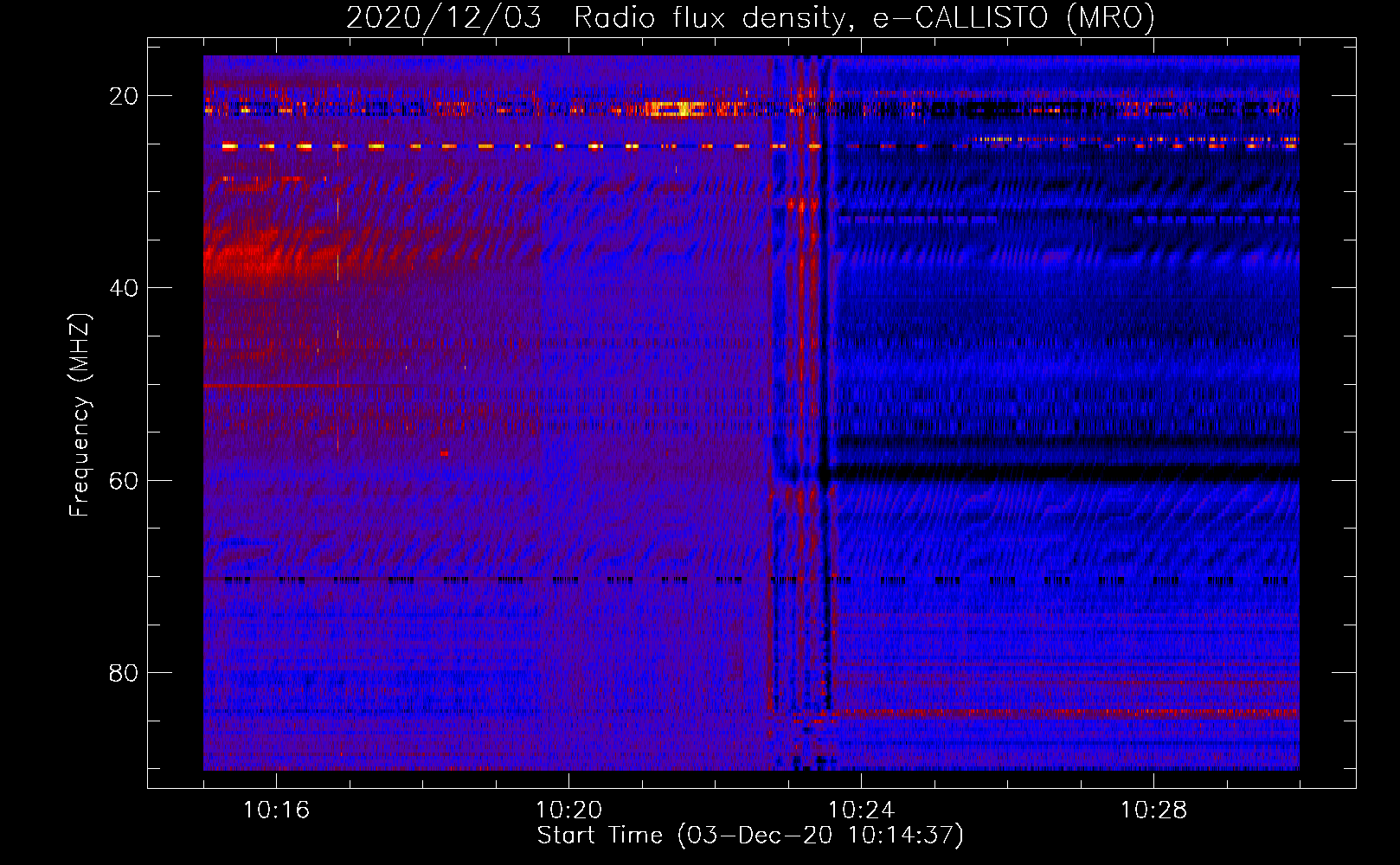Click the 'Frequency (MHZ)' axis label
This screenshot has height=865, width=1400.
[x=80, y=415]
